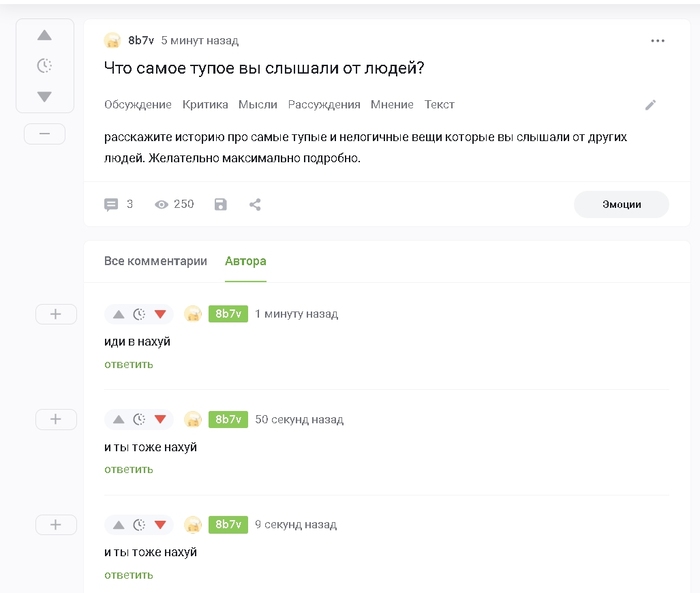
Task: Click the pencil icon to edit tags
Action: 650,105
